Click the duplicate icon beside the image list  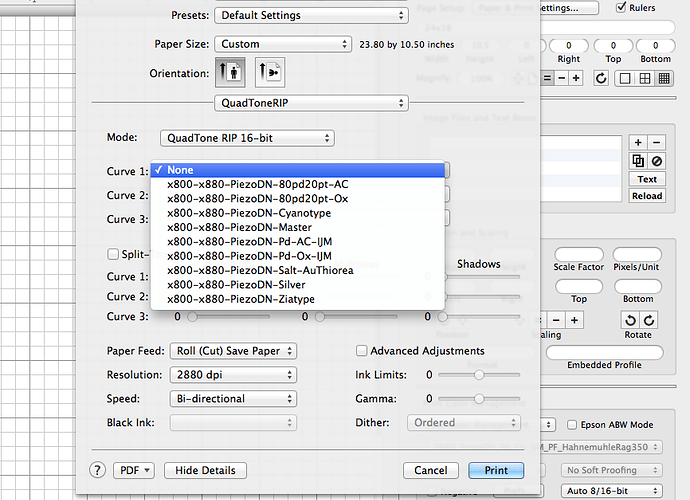coord(638,161)
